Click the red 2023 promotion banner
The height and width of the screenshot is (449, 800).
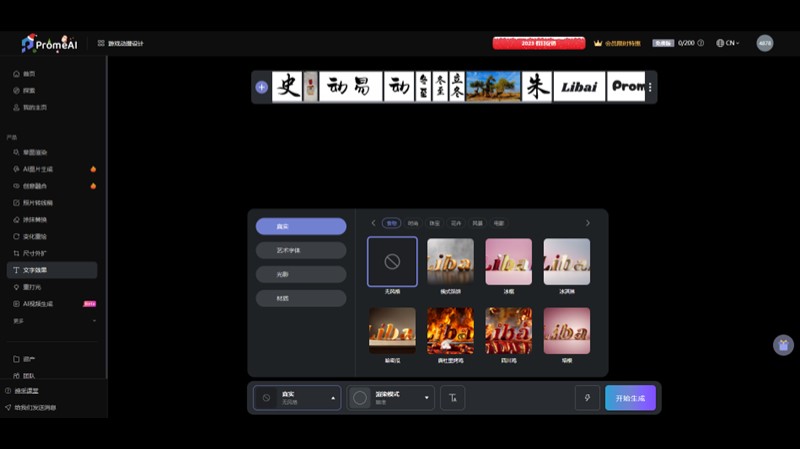pyautogui.click(x=538, y=43)
